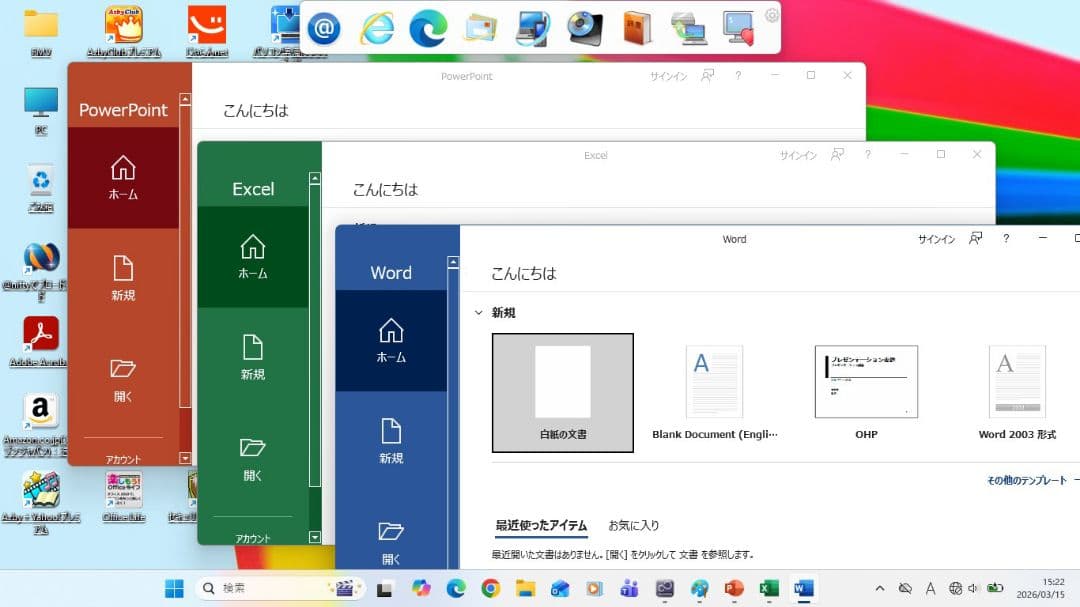Click the gear icon on the launcher toolbar

click(x=770, y=15)
